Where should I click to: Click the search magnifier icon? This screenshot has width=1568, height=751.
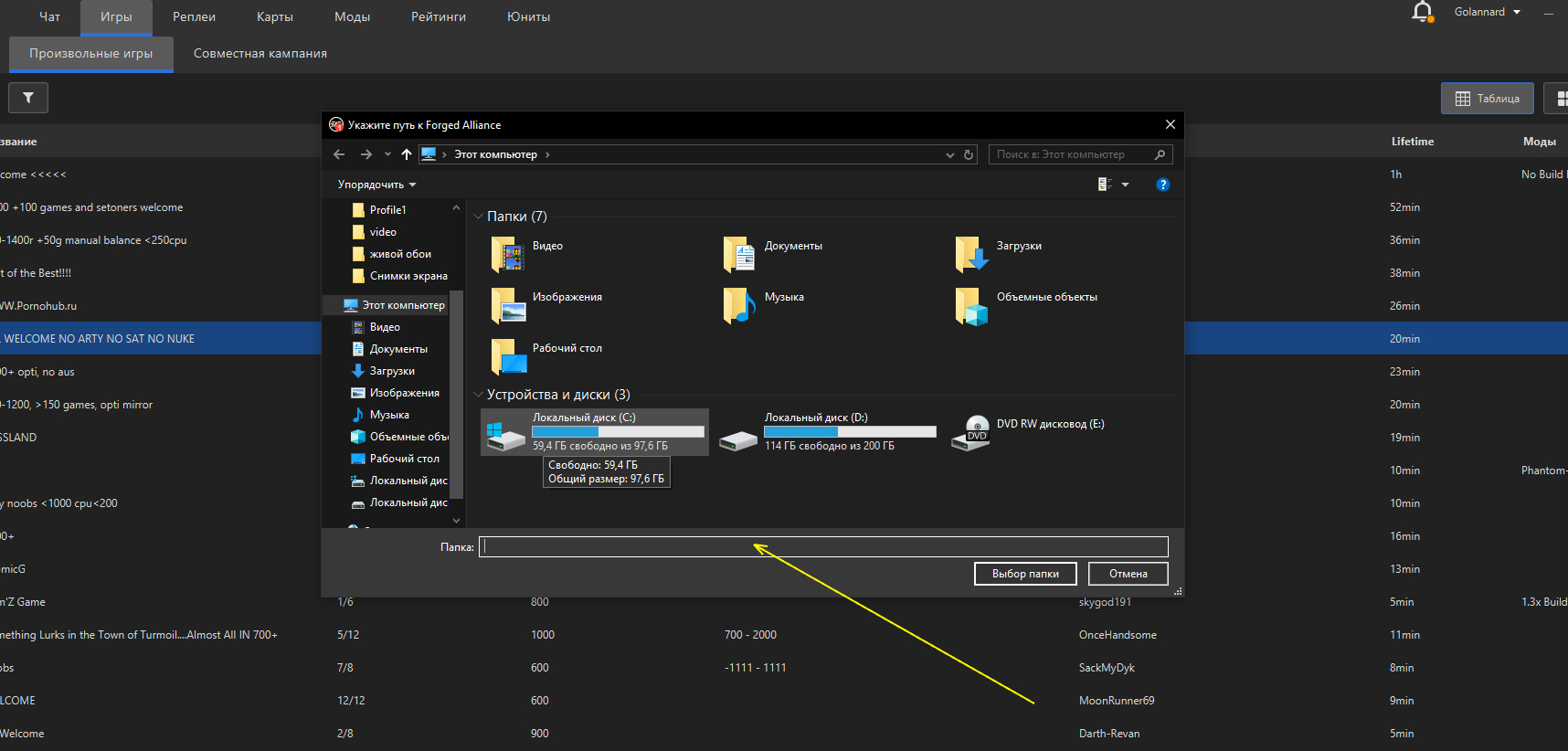pyautogui.click(x=1160, y=154)
